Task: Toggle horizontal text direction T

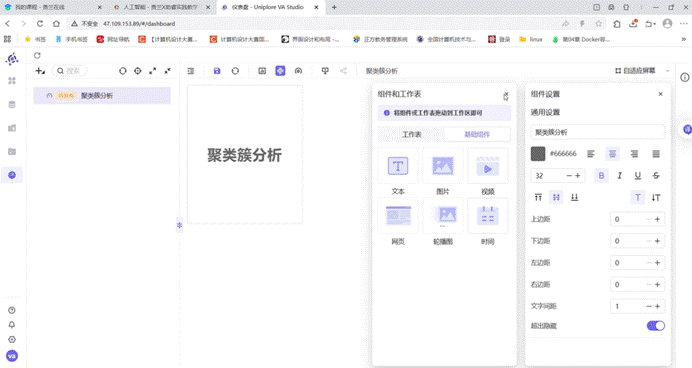Action: point(638,197)
